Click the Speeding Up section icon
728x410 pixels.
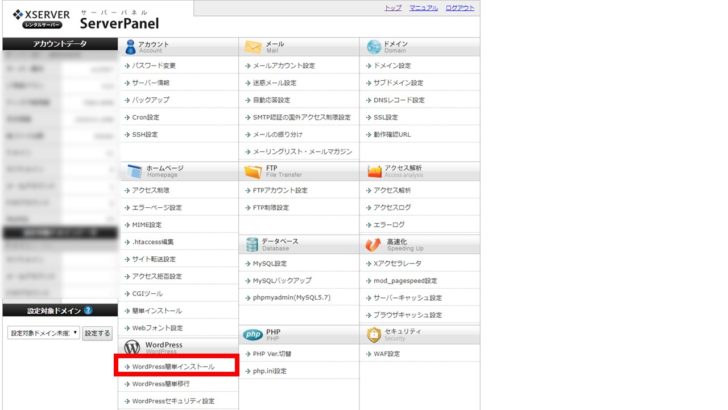click(373, 244)
